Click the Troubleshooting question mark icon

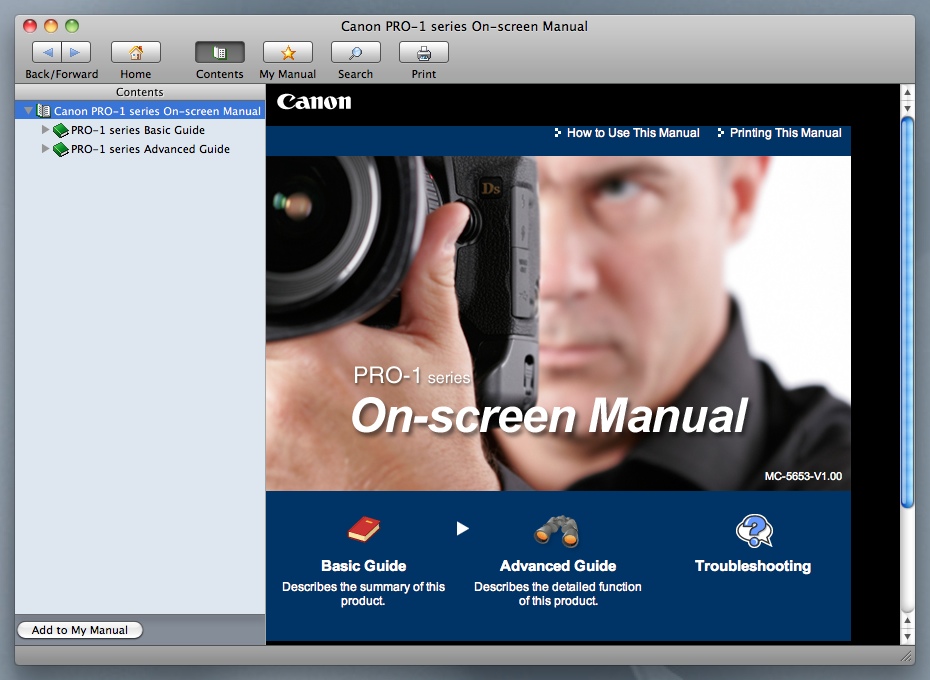752,530
